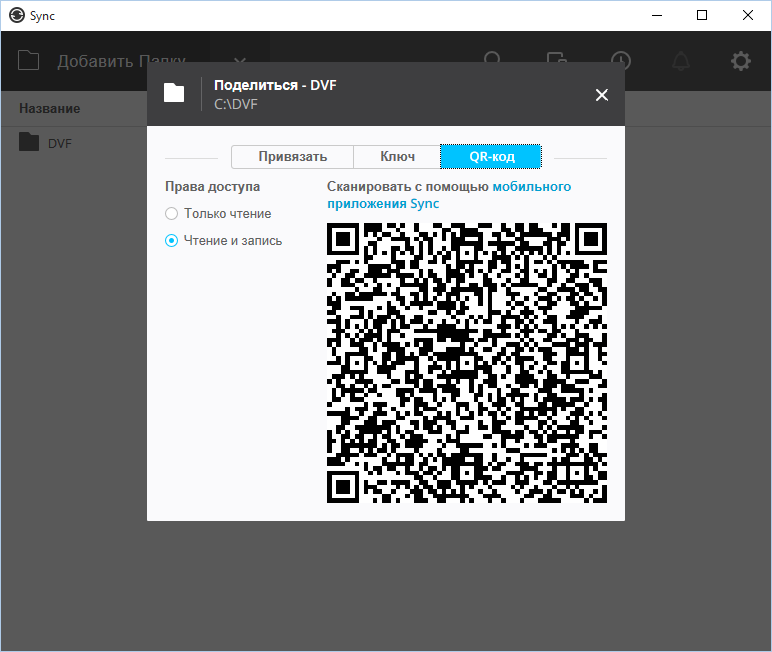Open the notifications bell
Viewport: 772px width, 652px height.
pos(681,61)
